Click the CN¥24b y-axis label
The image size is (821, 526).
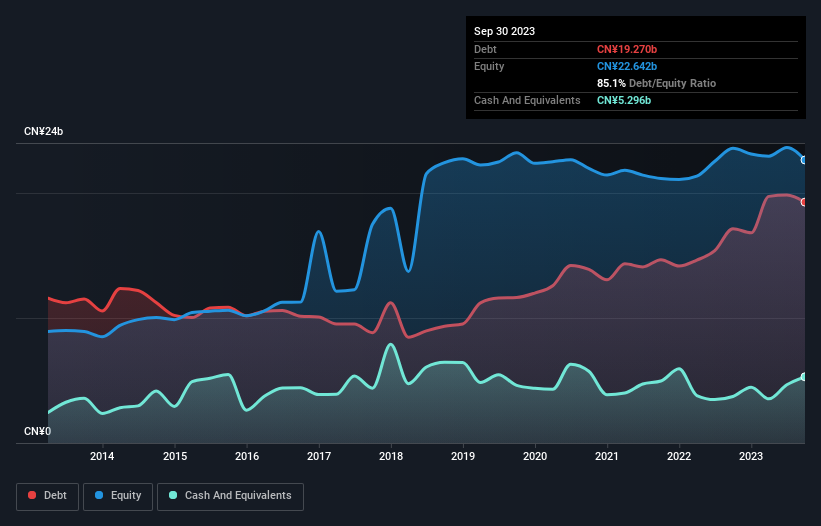click(x=43, y=131)
